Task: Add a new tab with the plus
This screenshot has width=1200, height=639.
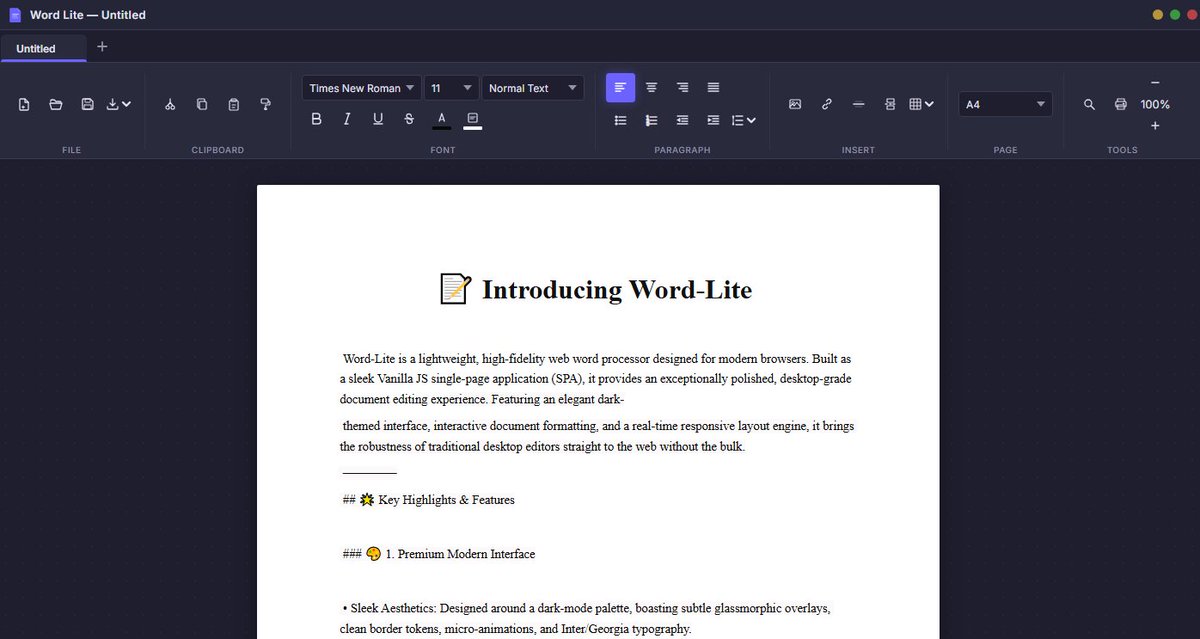Action: (102, 47)
